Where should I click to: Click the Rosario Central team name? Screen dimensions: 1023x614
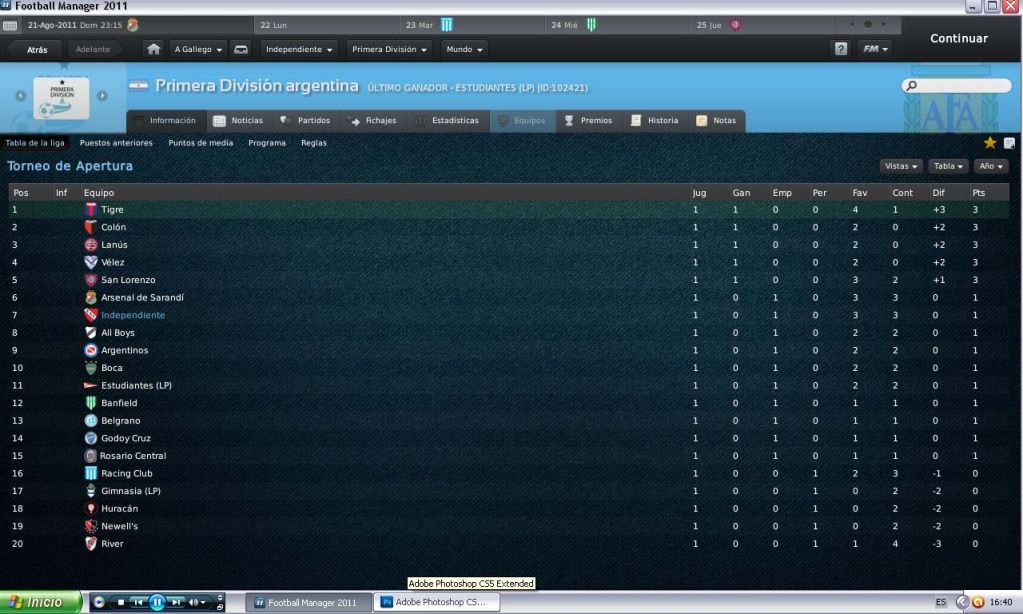[x=133, y=456]
